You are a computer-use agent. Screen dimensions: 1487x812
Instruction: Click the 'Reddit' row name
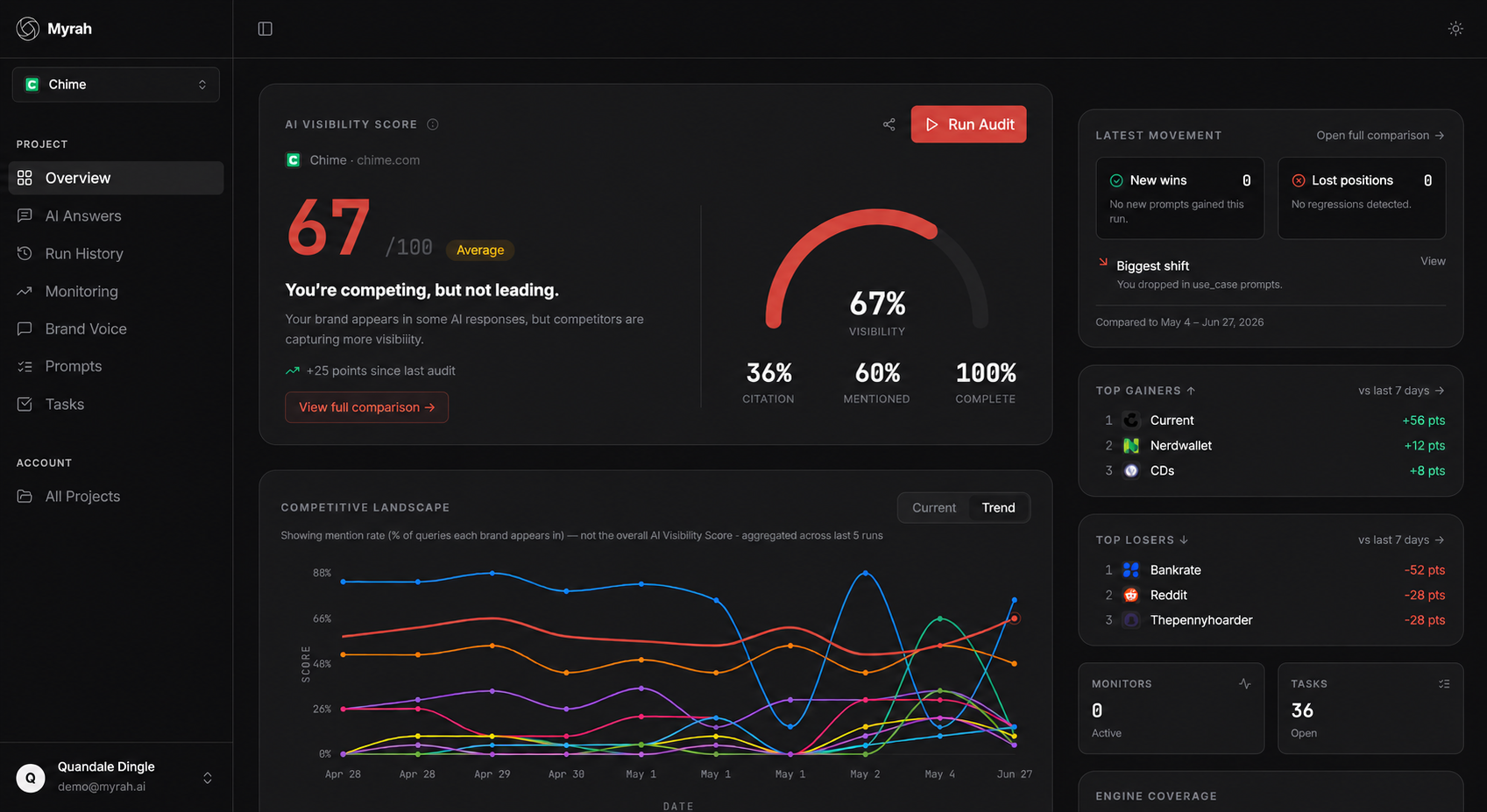click(x=1169, y=596)
